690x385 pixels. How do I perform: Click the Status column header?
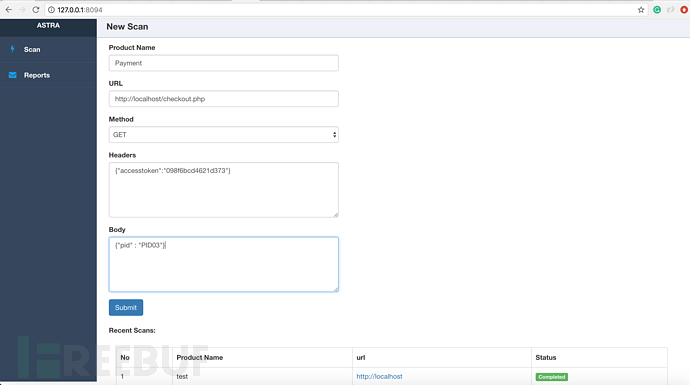click(546, 357)
